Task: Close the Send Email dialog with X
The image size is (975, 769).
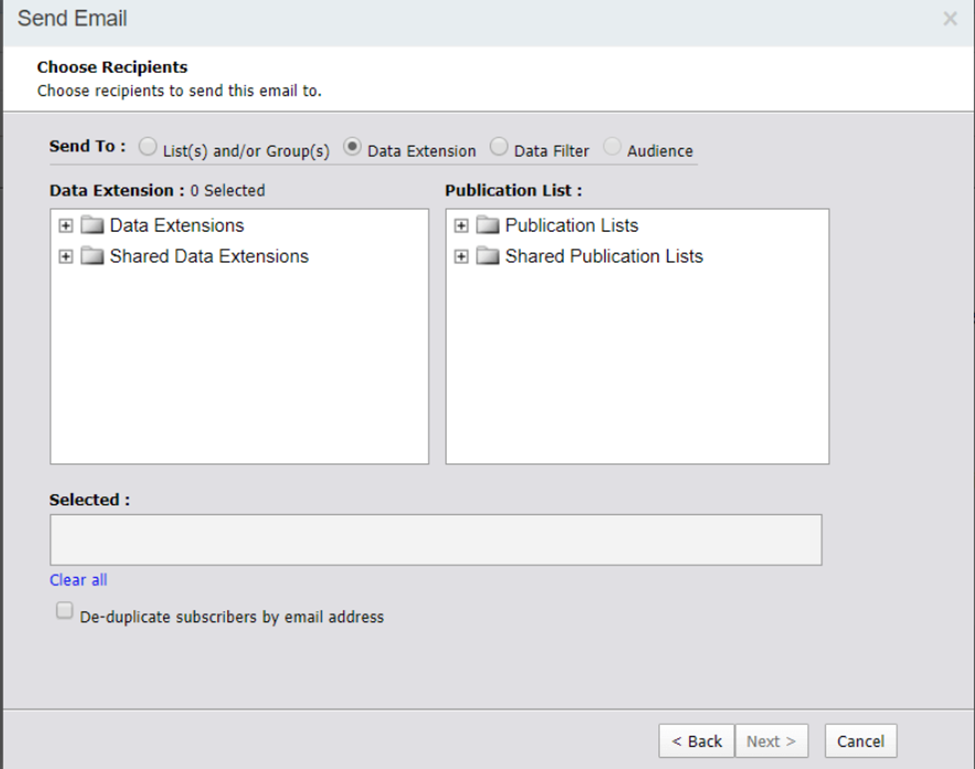Action: [x=950, y=19]
